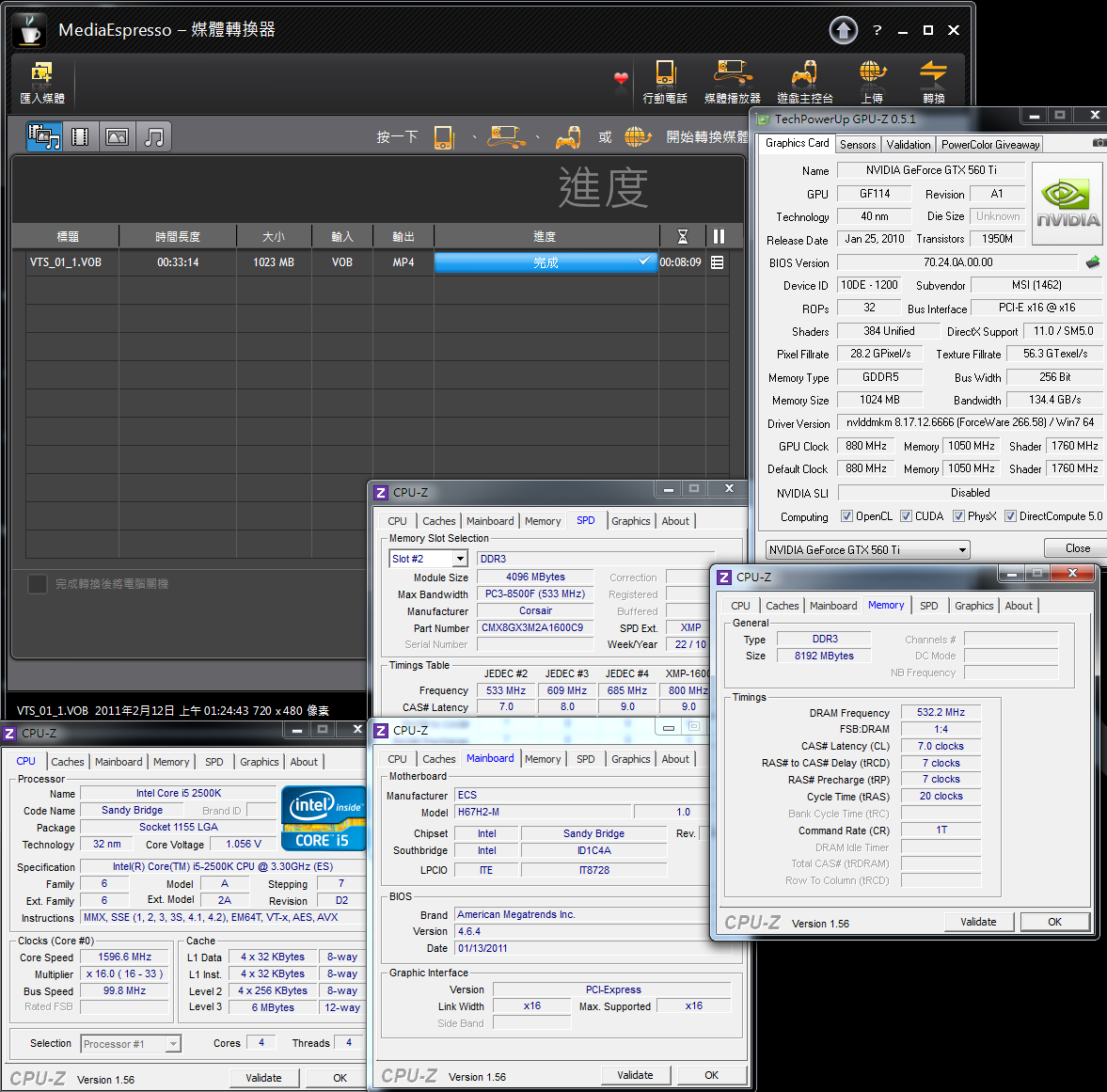Select the VTS_01_1.VOB file row title

pos(66,262)
